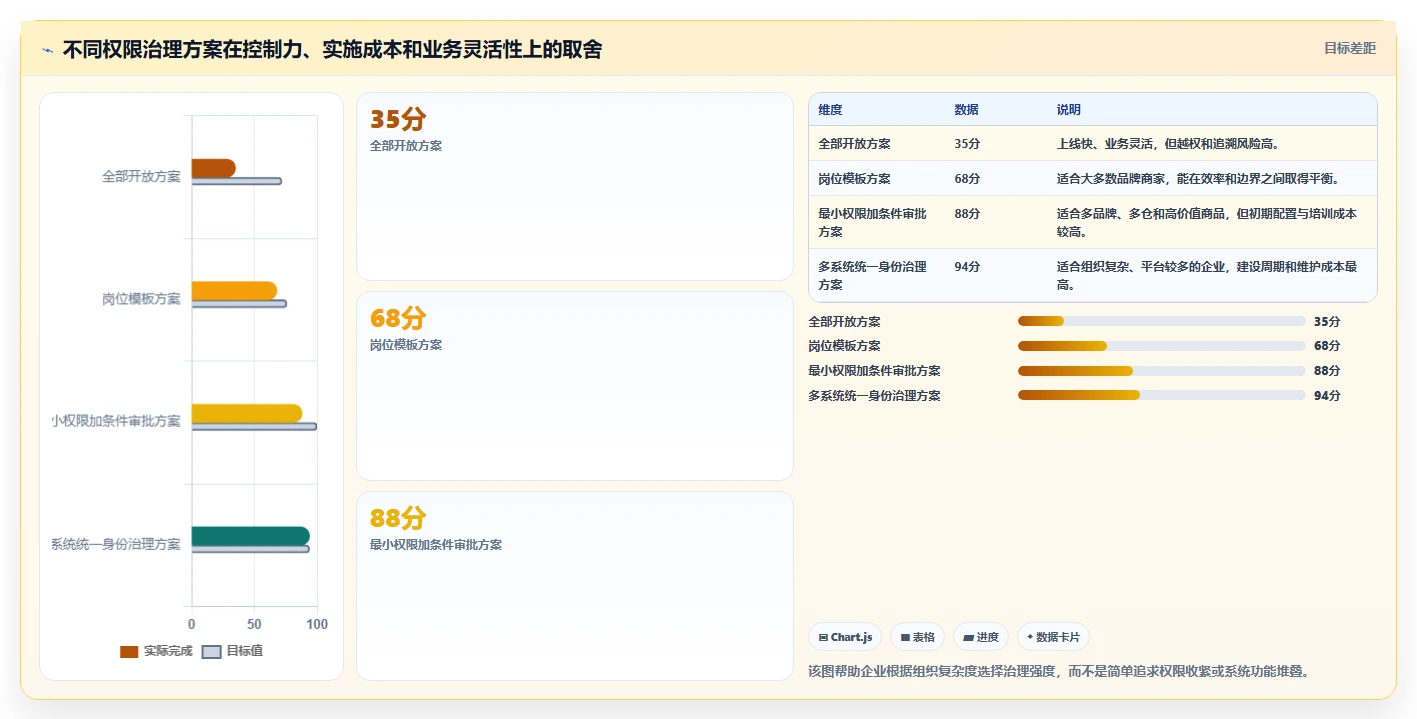
Task: Click the 88分 score heading in the card
Action: coord(398,518)
